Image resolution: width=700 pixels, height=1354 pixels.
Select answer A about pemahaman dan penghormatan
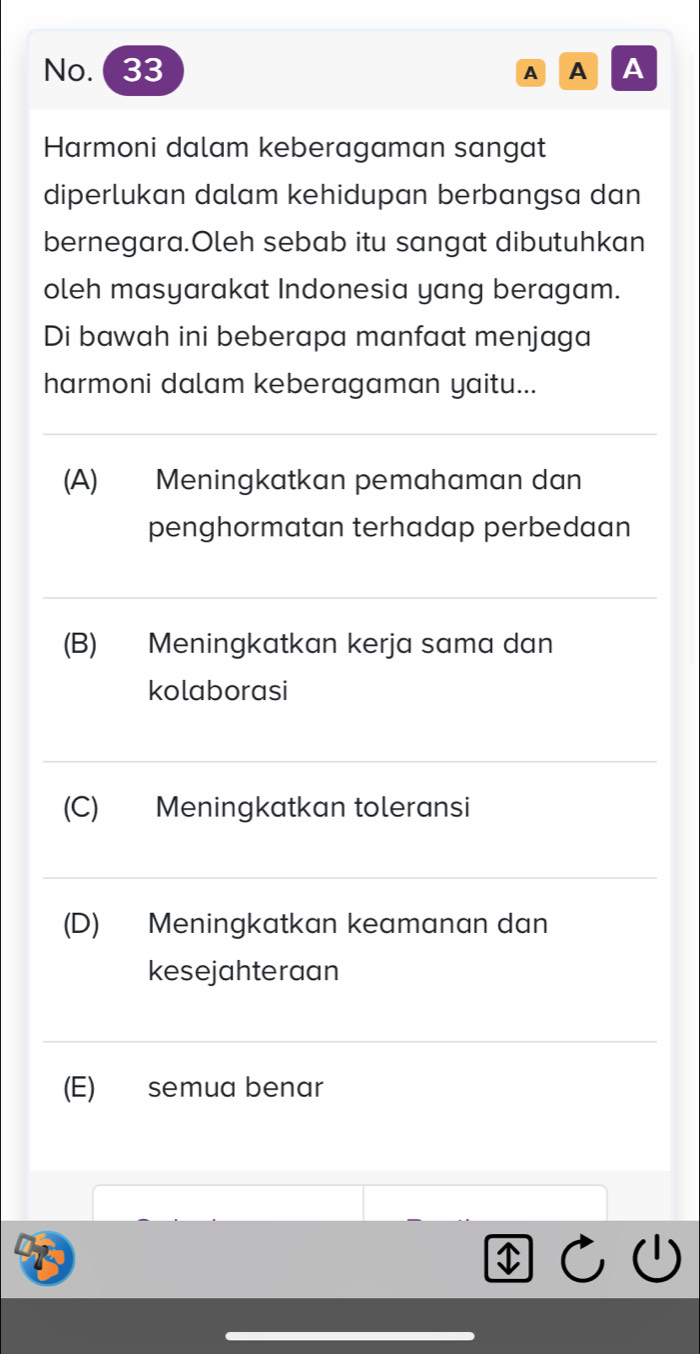tap(350, 504)
